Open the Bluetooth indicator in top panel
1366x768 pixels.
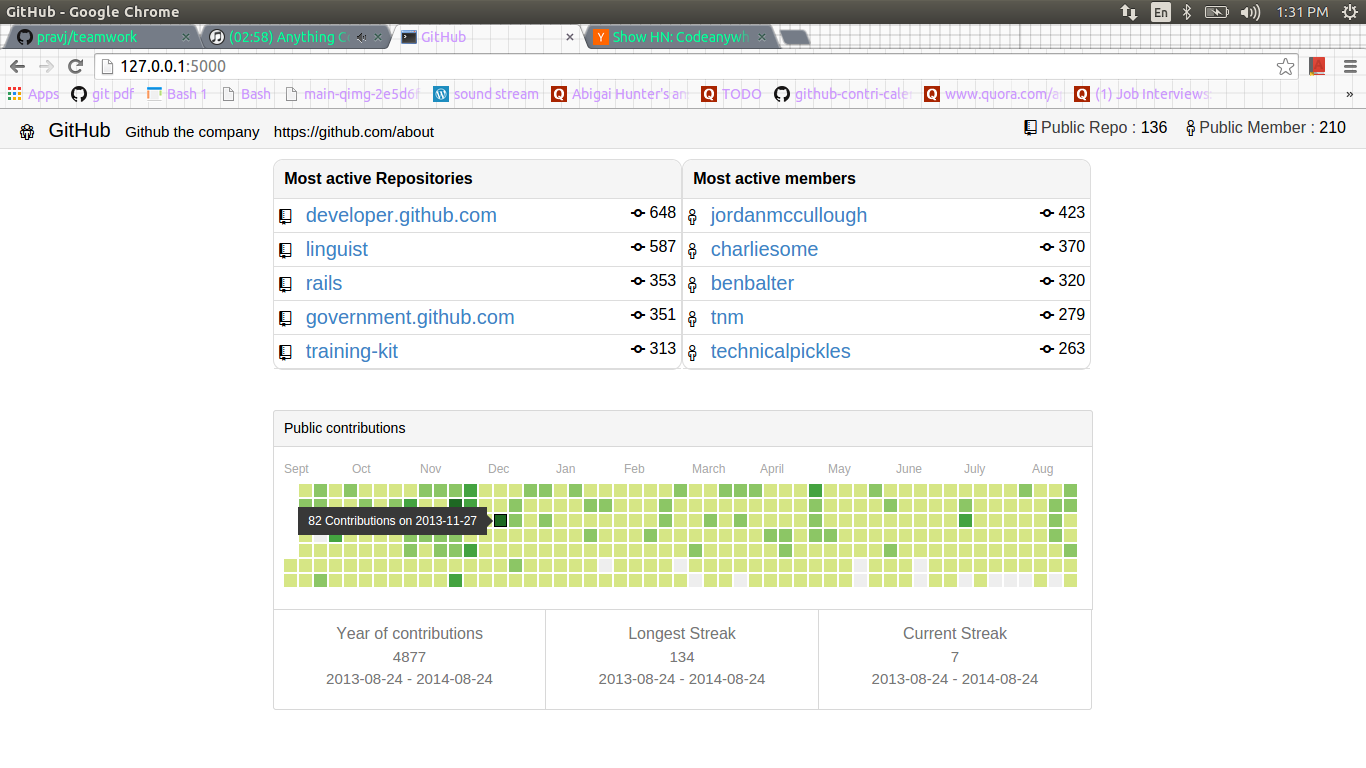pyautogui.click(x=1187, y=12)
